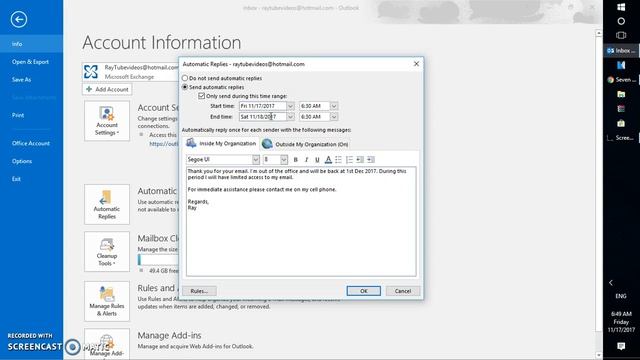Viewport: 640px width, 360px height.
Task: Close the Automatic Replies dialog
Action: [x=416, y=64]
